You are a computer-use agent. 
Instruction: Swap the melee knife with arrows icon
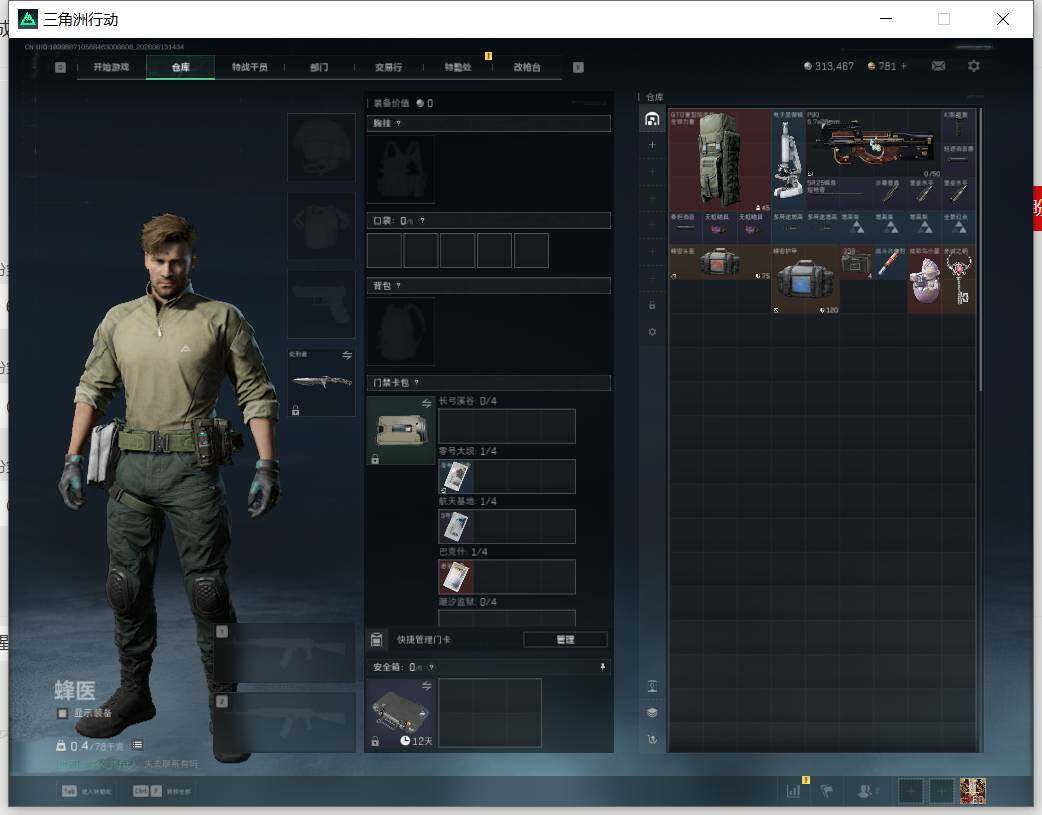click(347, 356)
